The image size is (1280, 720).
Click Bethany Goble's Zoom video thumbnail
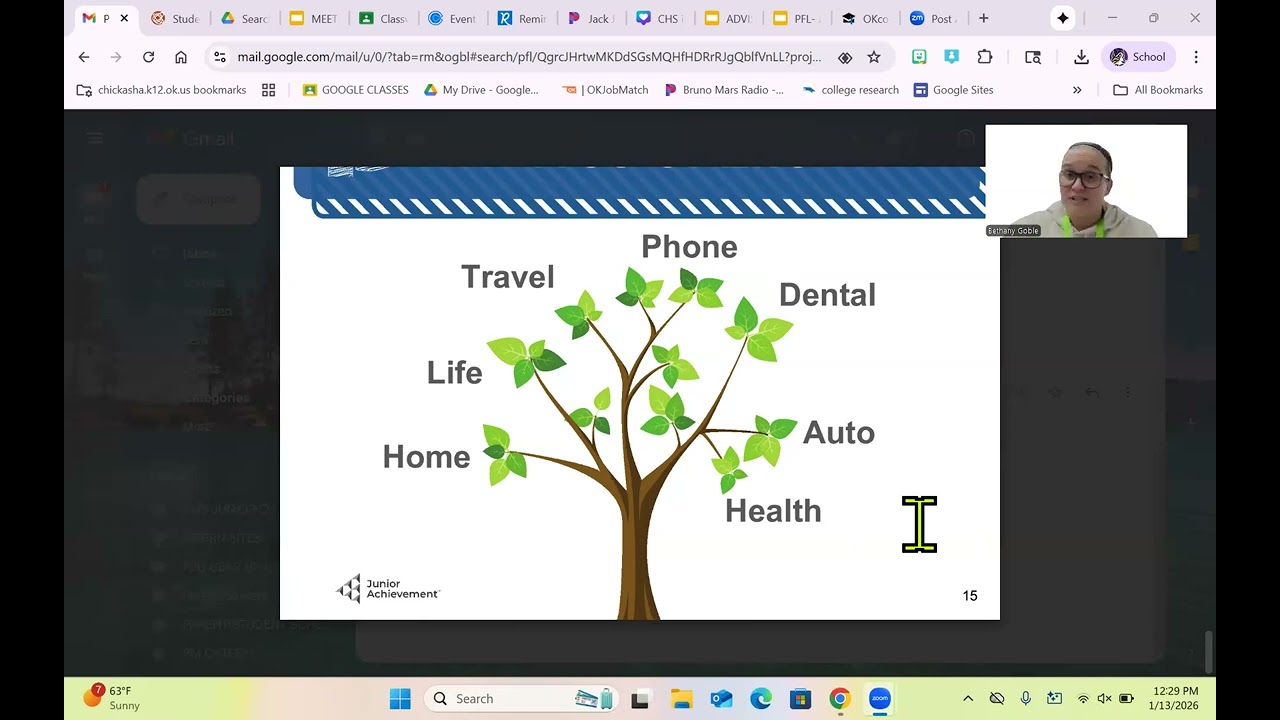(1086, 181)
